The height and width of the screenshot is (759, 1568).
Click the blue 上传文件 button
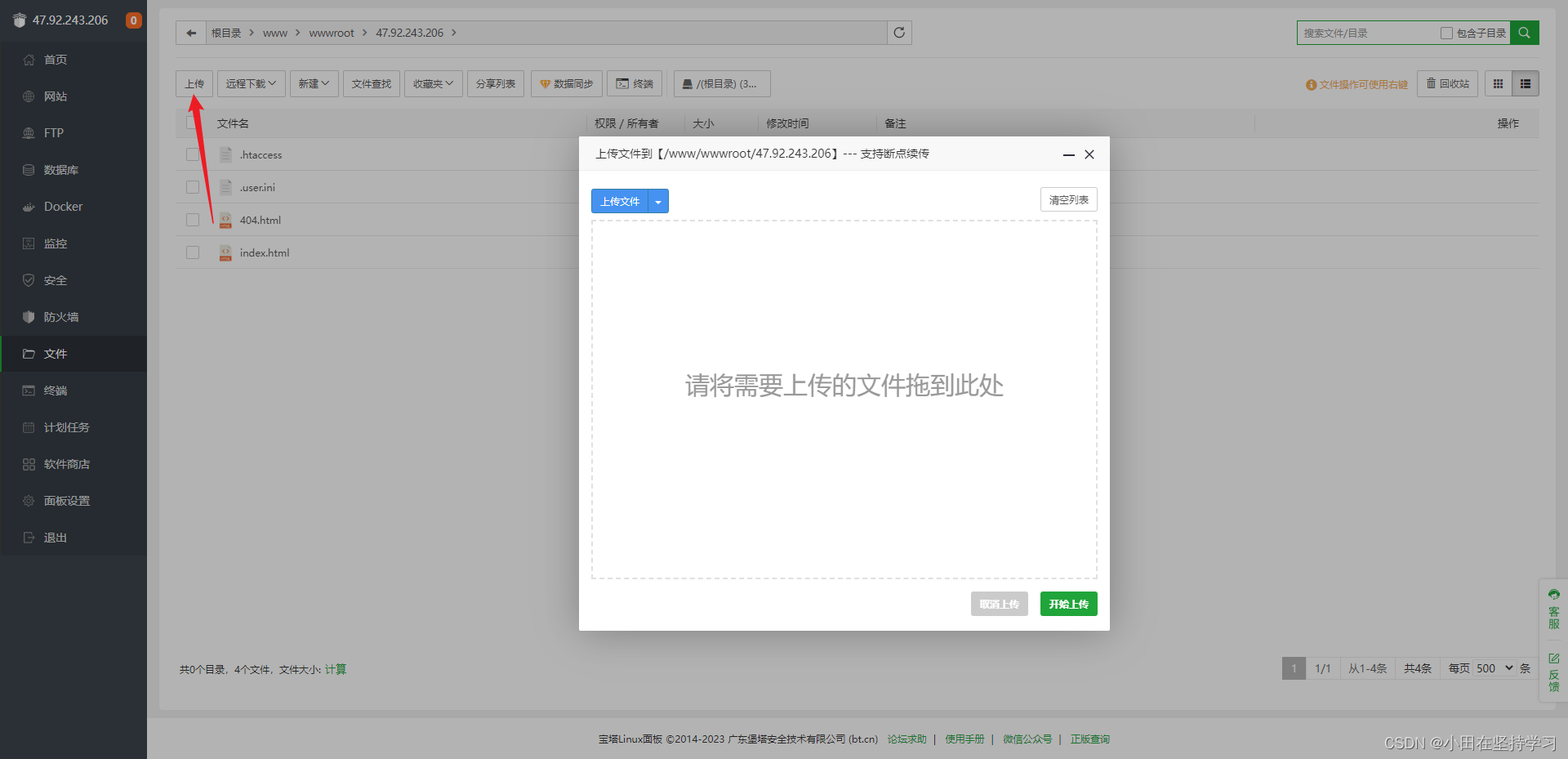click(620, 201)
